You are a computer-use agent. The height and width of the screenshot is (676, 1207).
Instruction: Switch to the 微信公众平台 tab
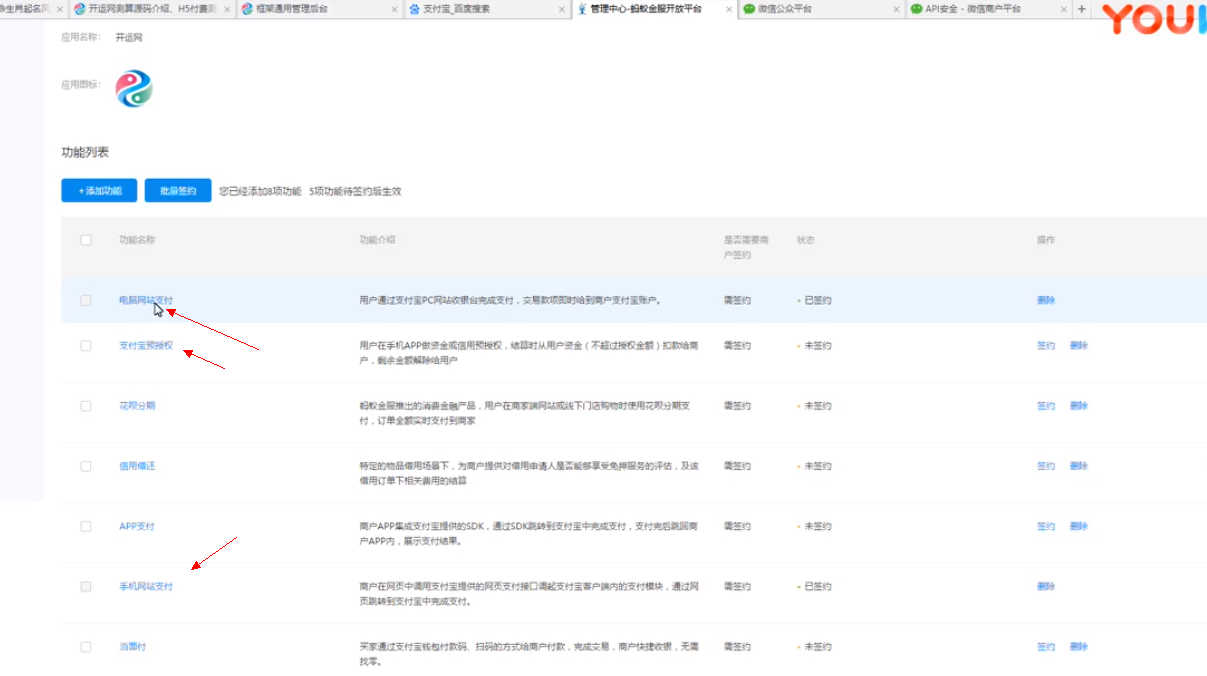822,9
